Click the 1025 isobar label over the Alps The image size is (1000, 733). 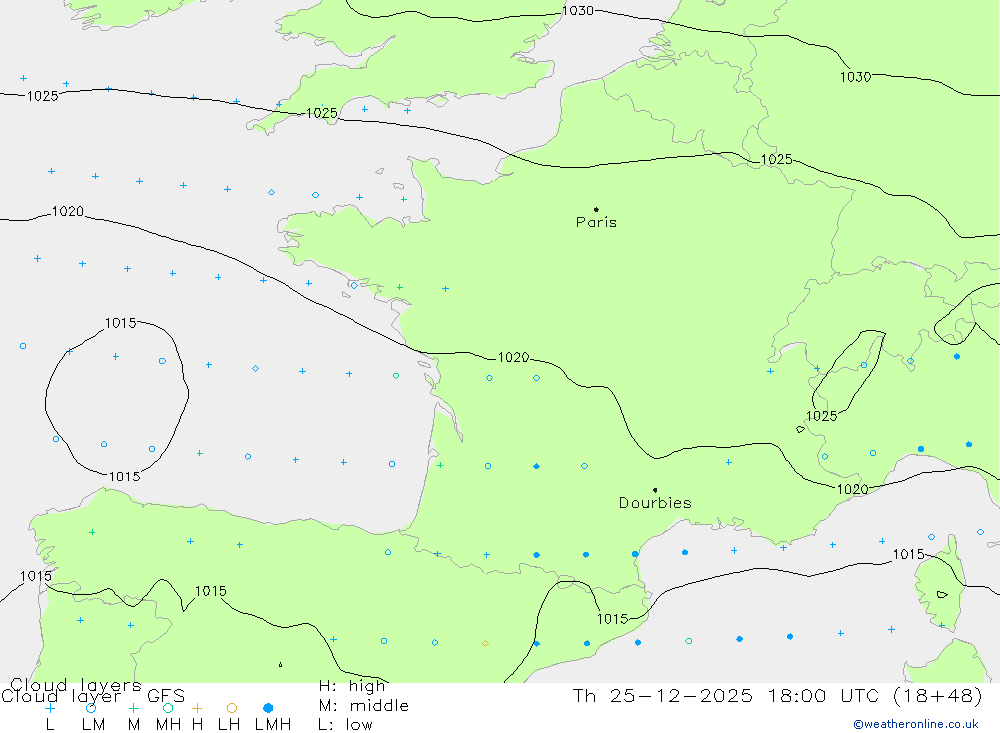821,416
